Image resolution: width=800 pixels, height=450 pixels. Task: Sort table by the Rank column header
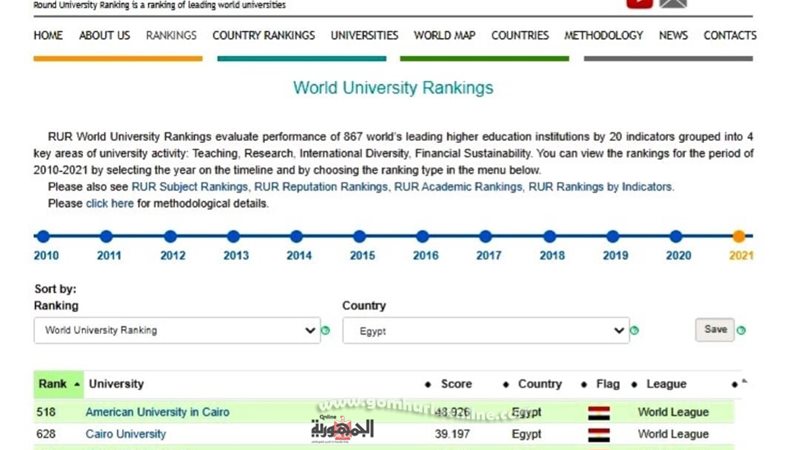coord(59,384)
